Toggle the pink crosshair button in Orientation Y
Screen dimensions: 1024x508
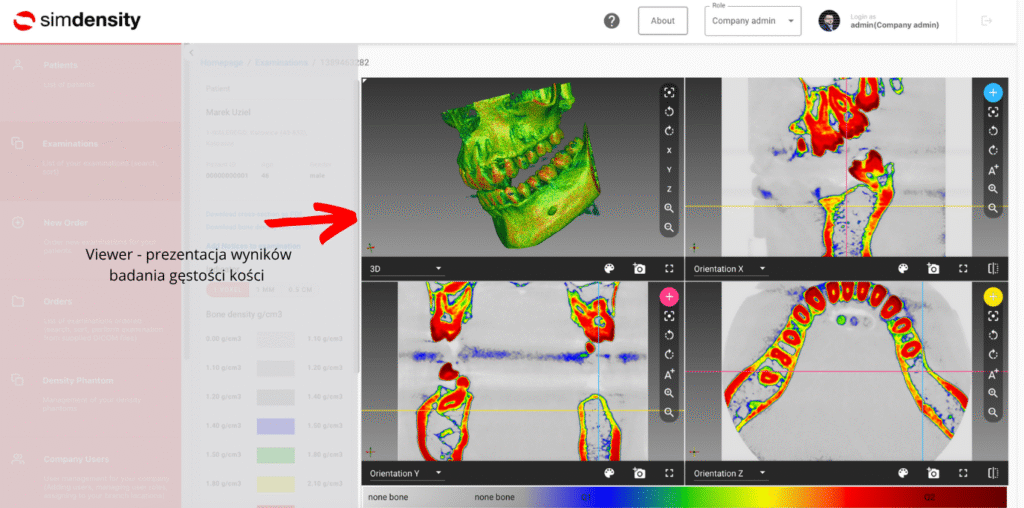click(669, 296)
